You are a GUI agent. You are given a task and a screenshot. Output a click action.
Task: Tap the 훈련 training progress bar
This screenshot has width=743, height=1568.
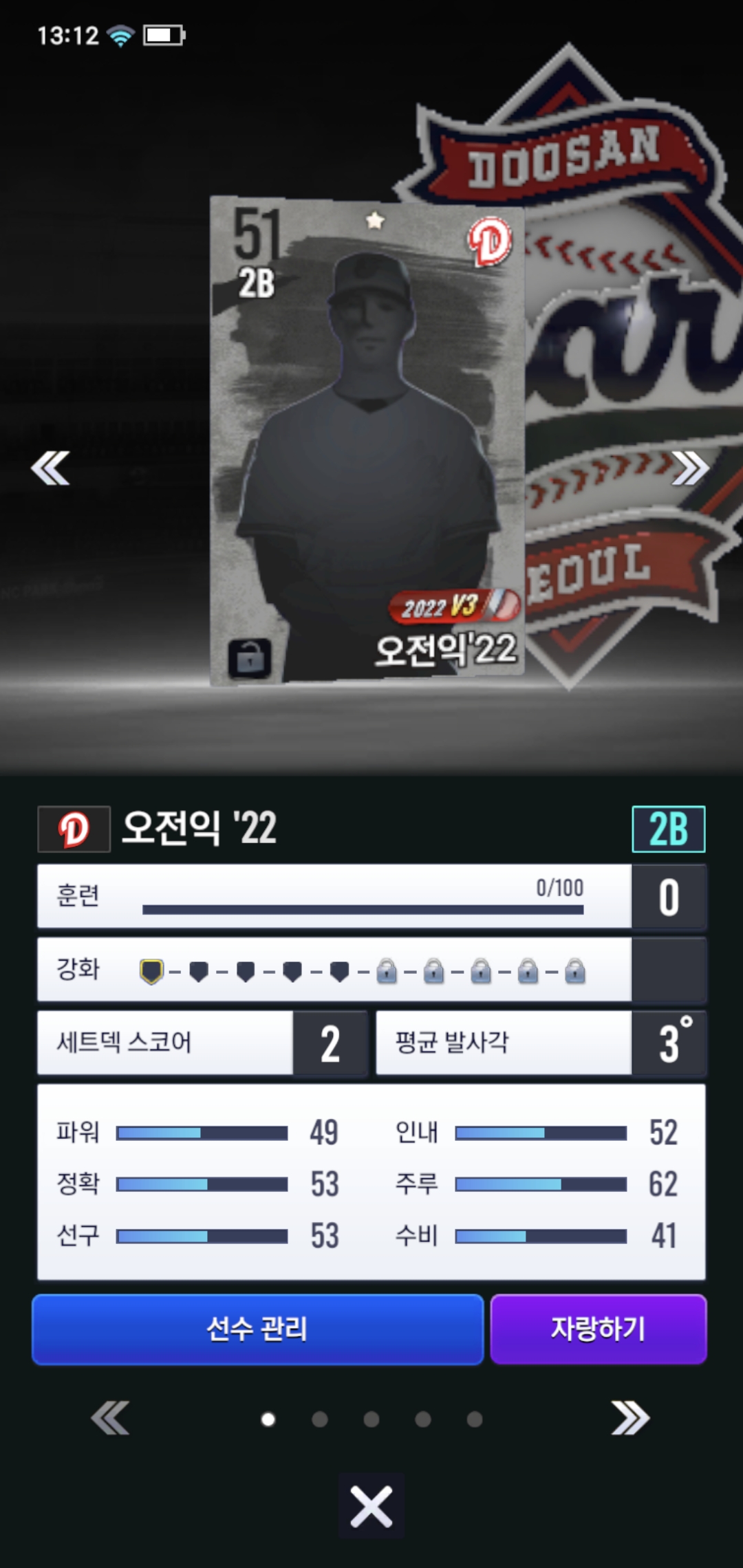click(363, 909)
